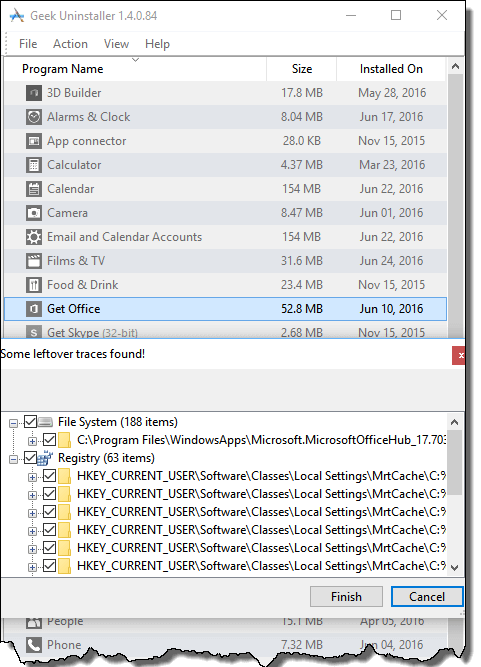This screenshot has width=481, height=667.
Task: Select the 3D Builder app icon
Action: pos(34,93)
